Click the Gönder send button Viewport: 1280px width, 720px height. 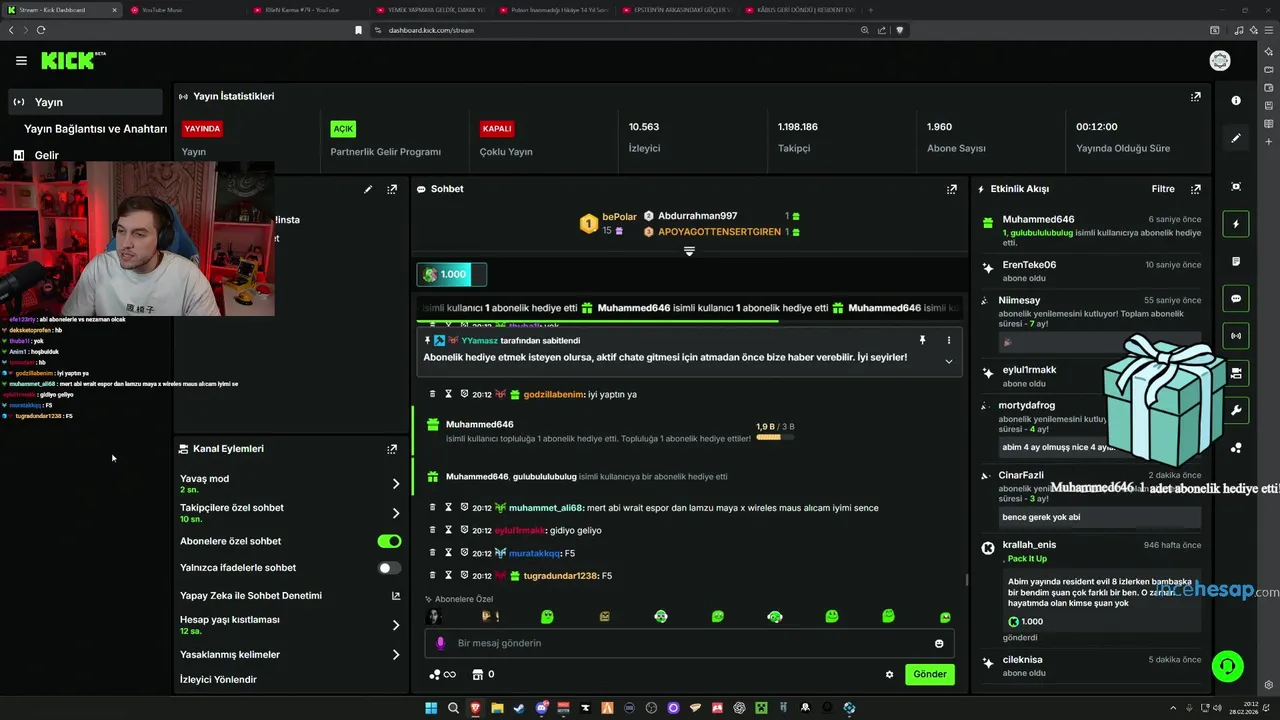click(x=929, y=674)
